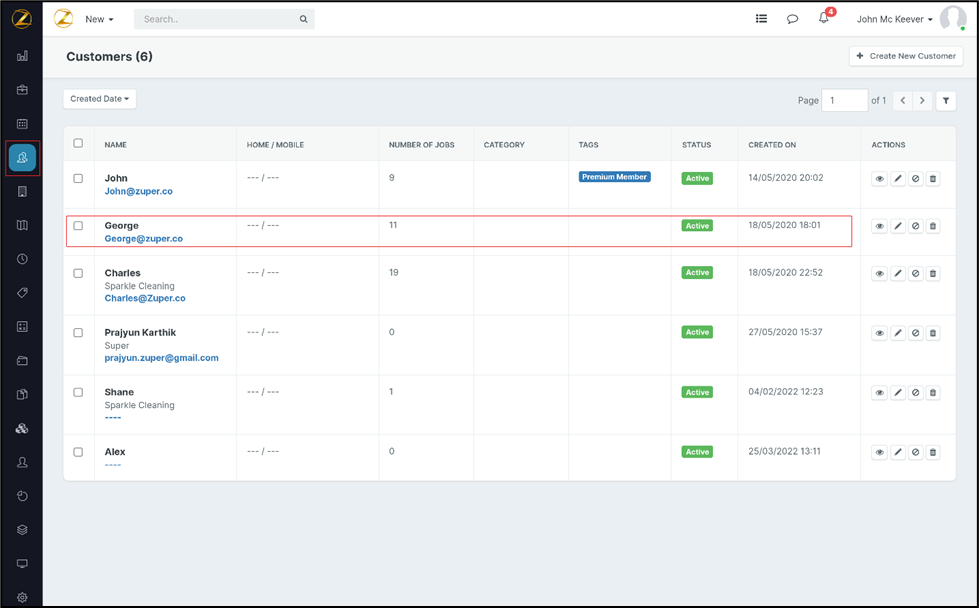The image size is (979, 608).
Task: Deactivate Shane using the block icon
Action: (x=915, y=393)
